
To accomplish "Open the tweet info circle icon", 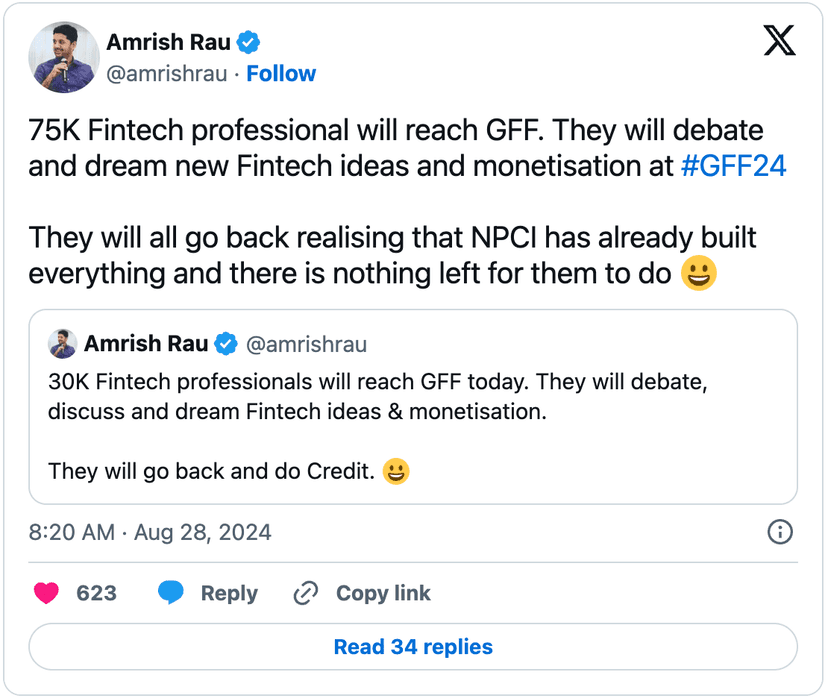I will [x=779, y=532].
